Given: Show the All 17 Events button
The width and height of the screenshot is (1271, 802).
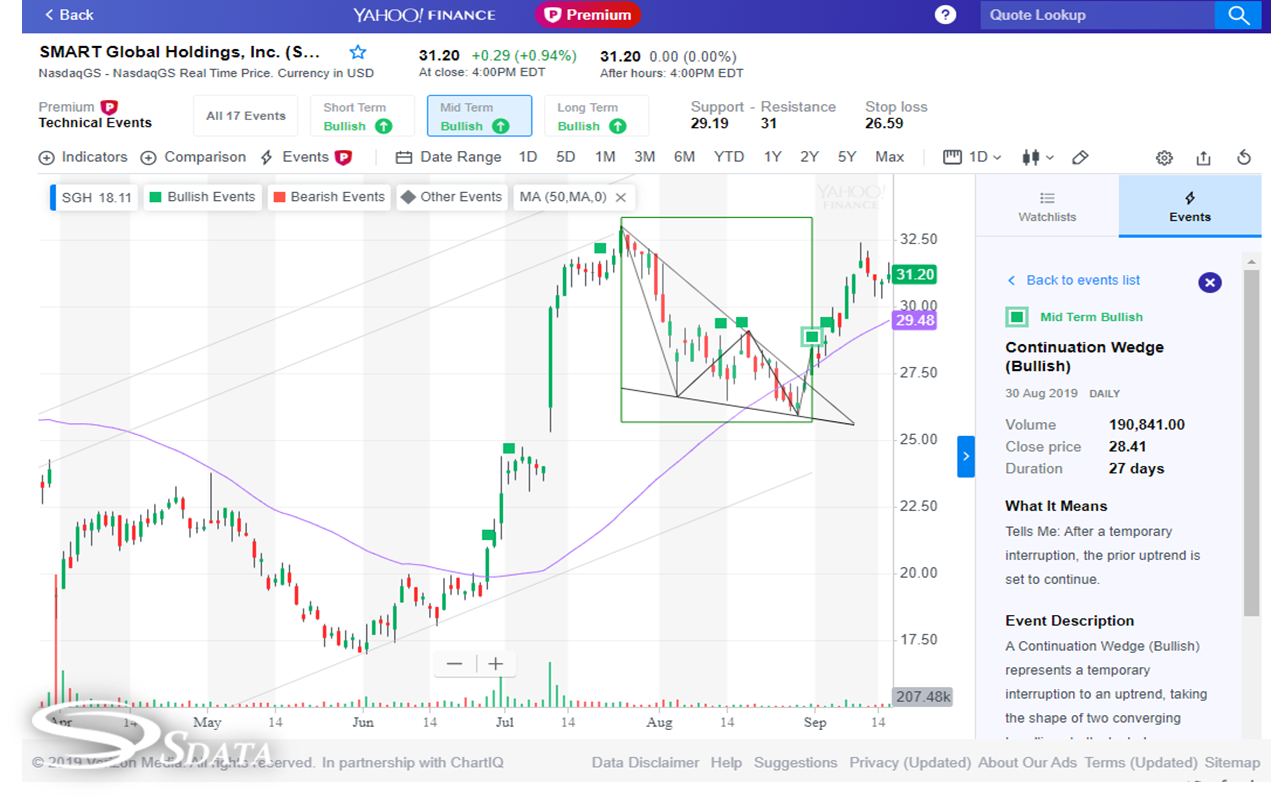Looking at the screenshot, I should coord(246,116).
